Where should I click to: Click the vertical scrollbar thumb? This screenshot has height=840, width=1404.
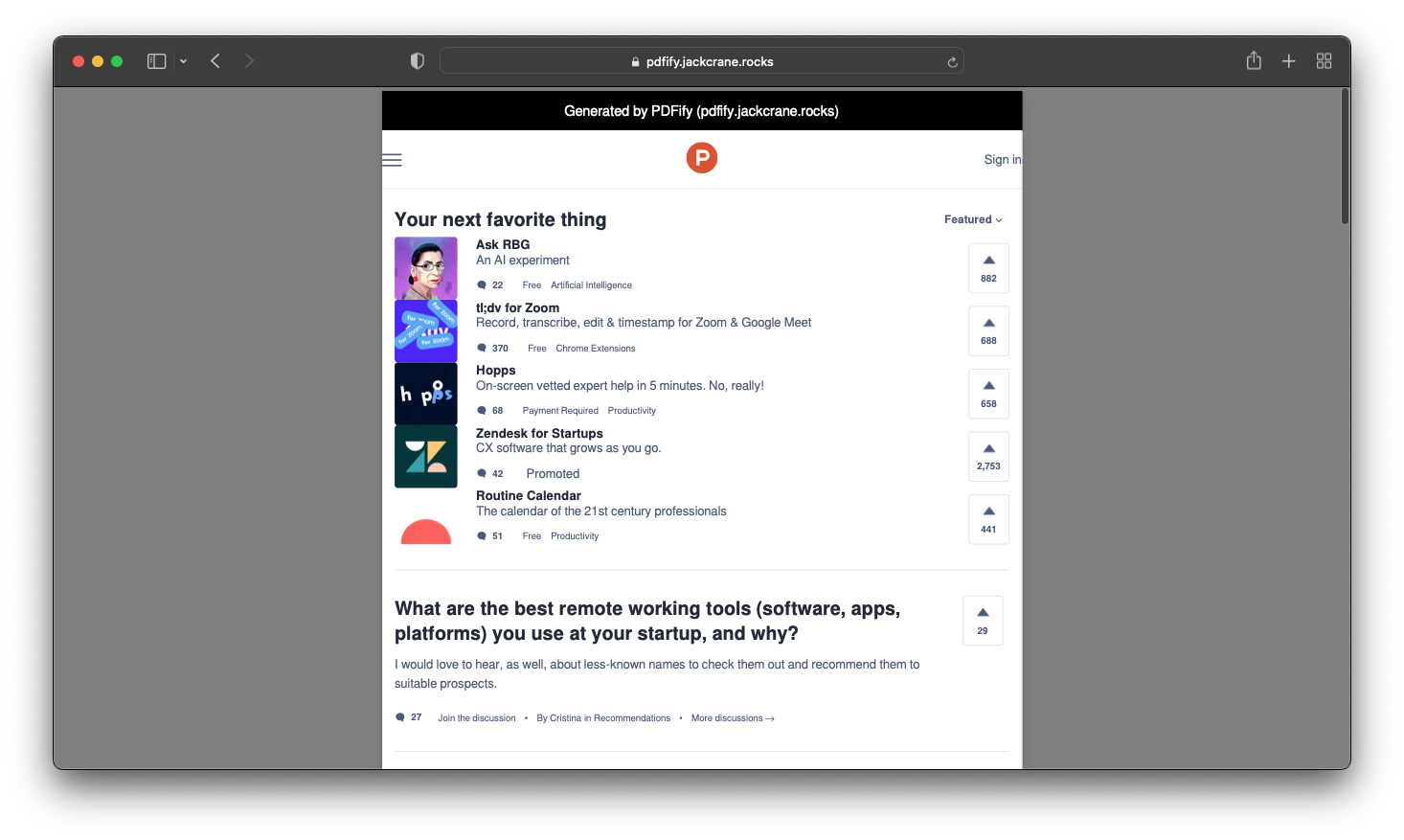(x=1345, y=158)
